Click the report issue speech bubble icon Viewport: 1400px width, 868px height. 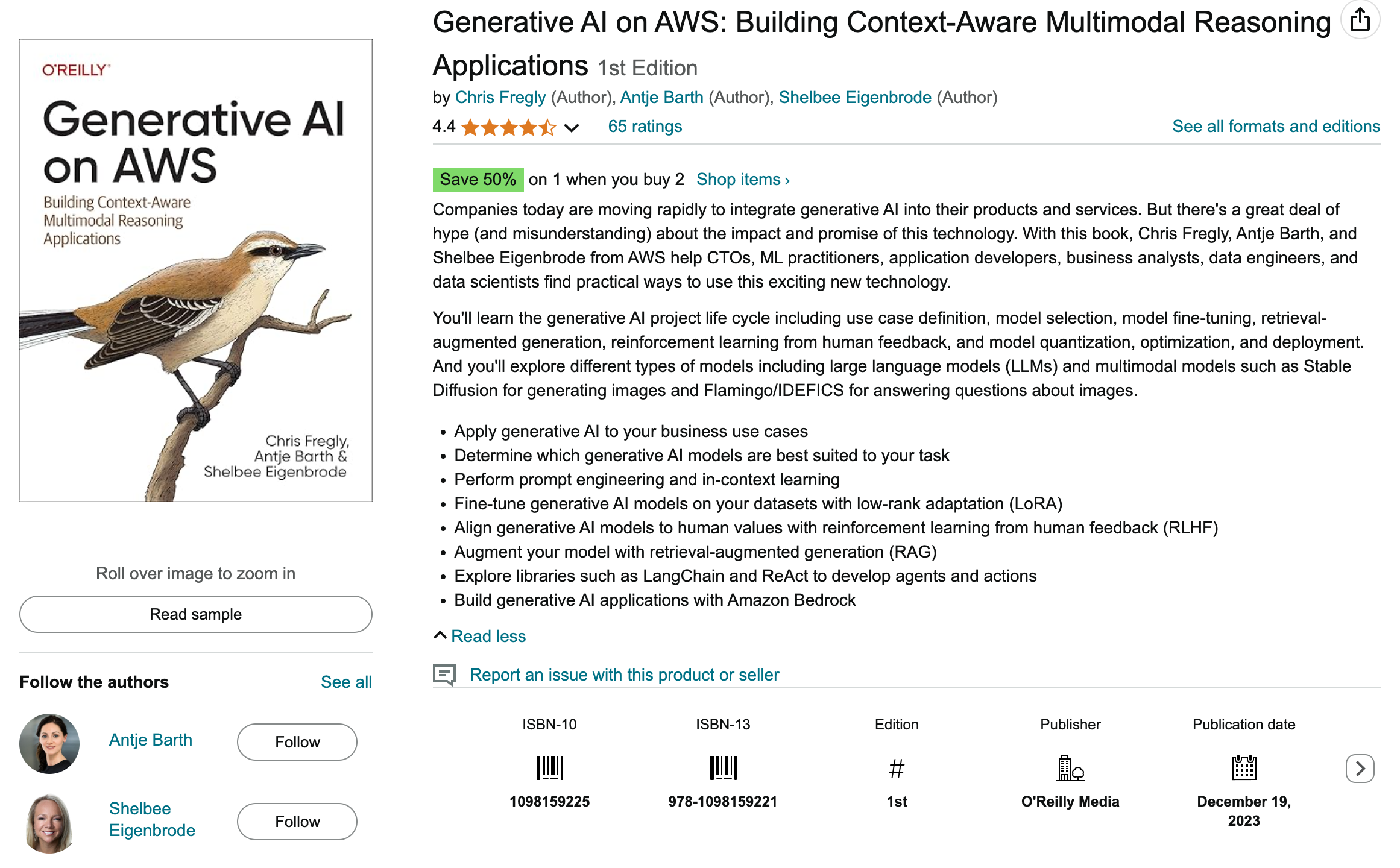point(444,675)
